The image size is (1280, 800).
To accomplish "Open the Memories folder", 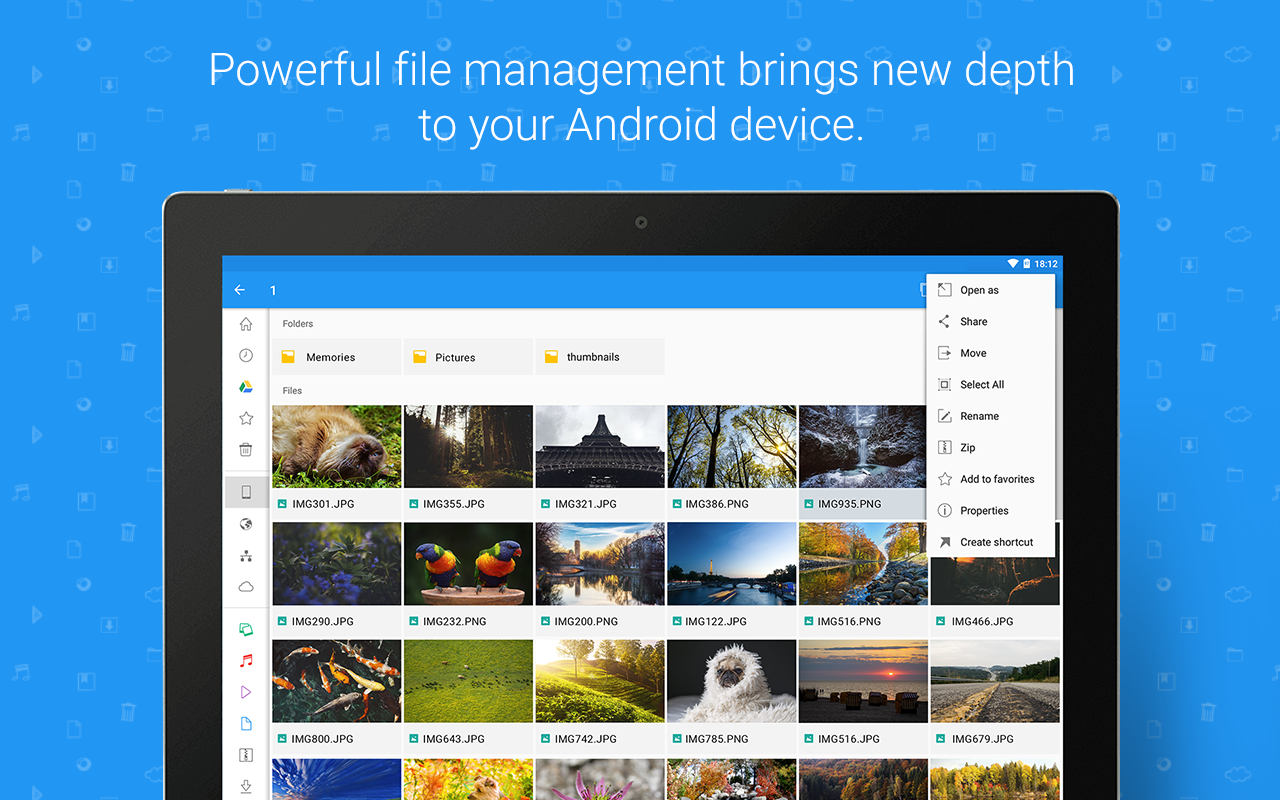I will coord(336,356).
